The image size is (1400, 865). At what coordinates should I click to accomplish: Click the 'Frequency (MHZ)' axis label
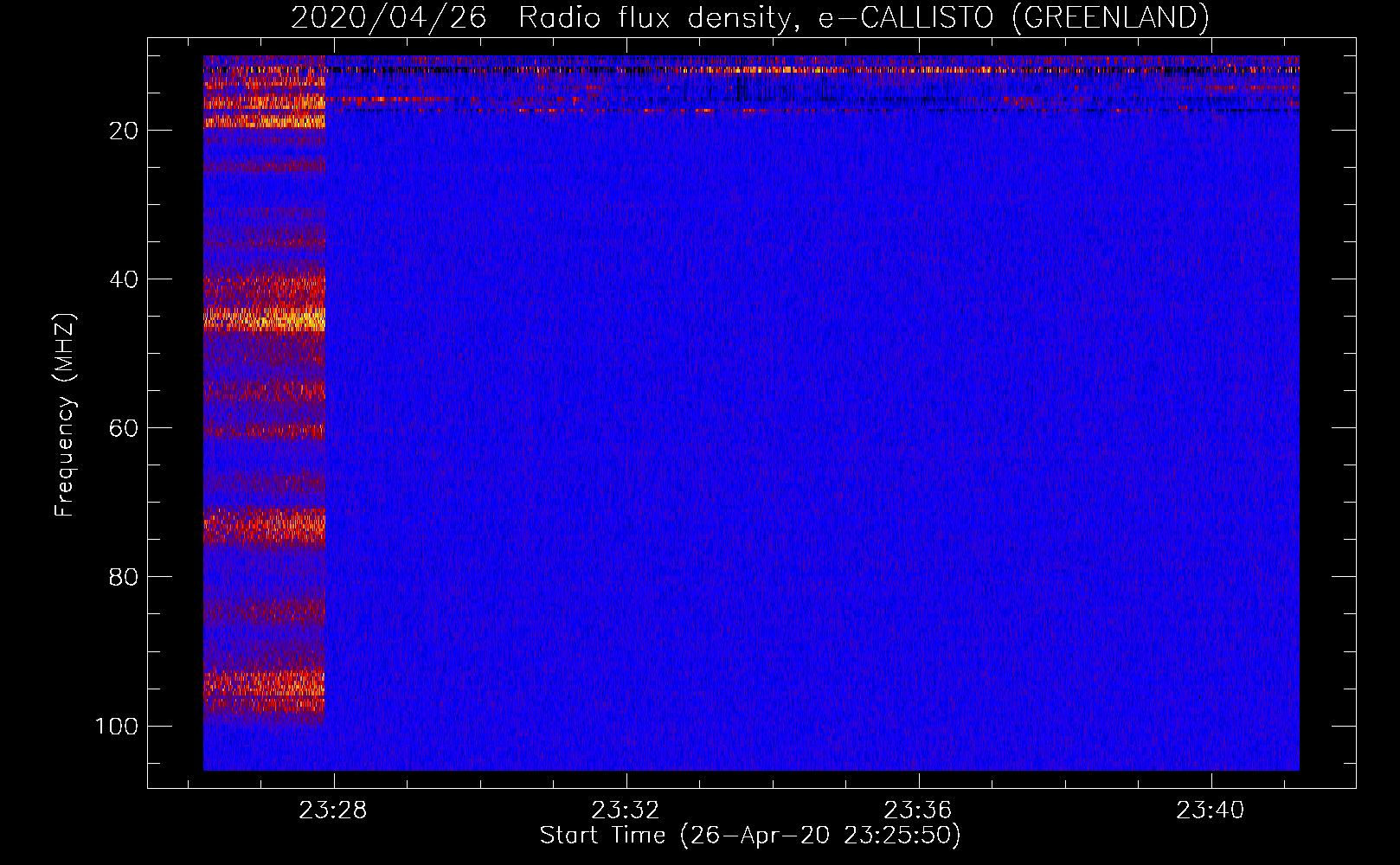pos(65,414)
